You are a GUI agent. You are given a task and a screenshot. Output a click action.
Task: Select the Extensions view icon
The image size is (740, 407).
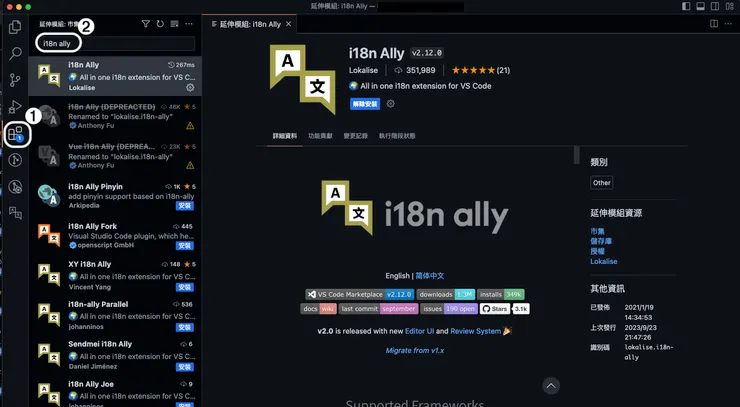coord(15,134)
